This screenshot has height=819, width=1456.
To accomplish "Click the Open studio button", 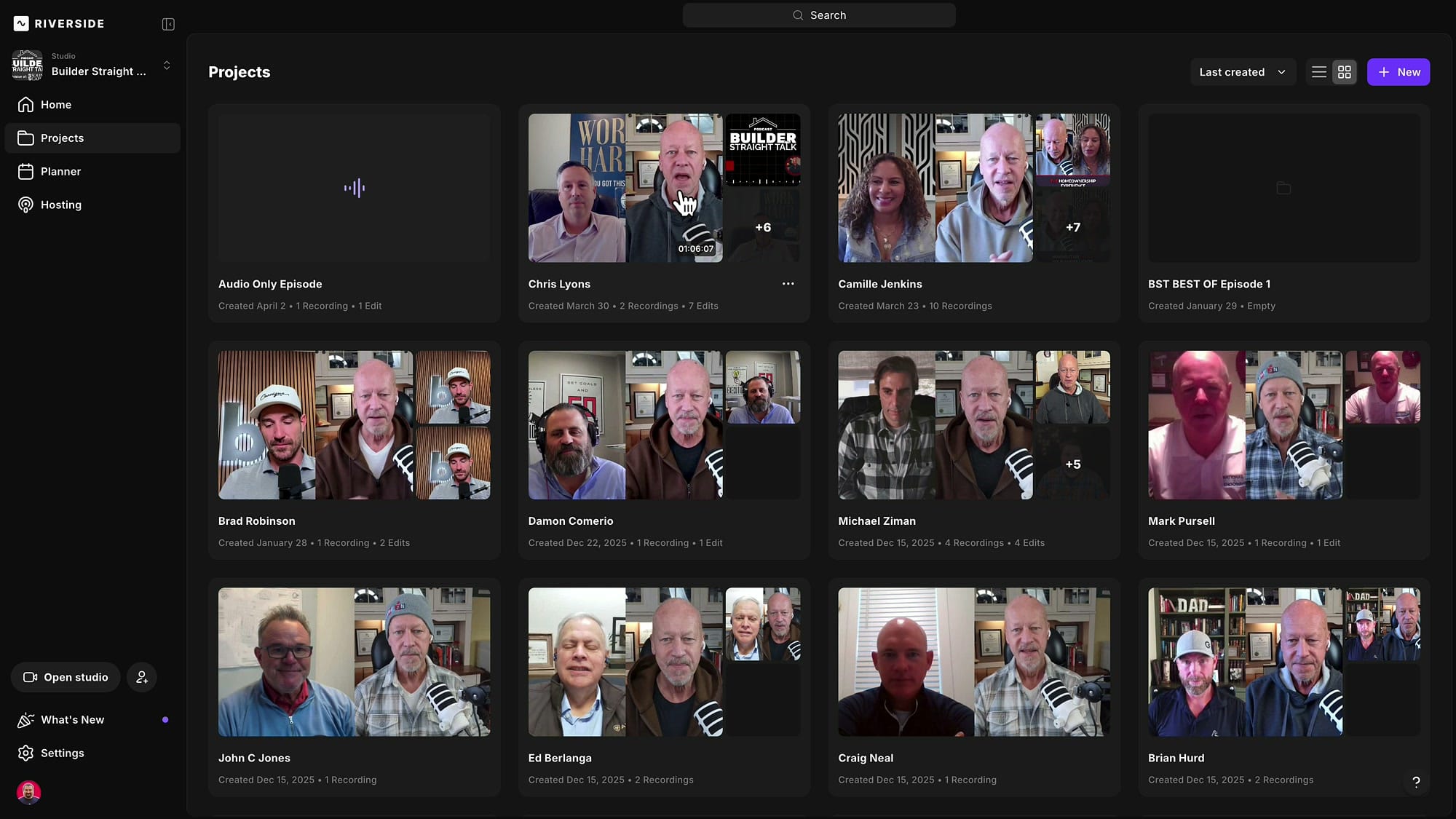I will coord(65,677).
